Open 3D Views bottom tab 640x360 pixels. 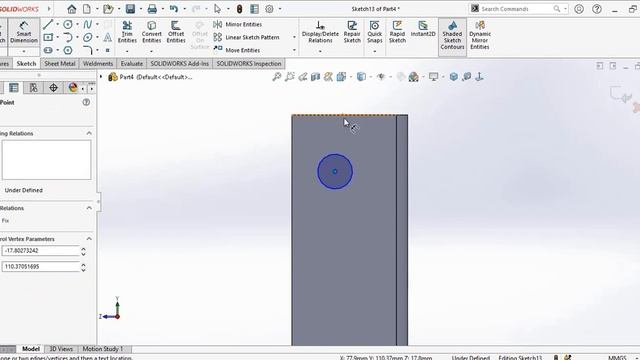[61, 349]
